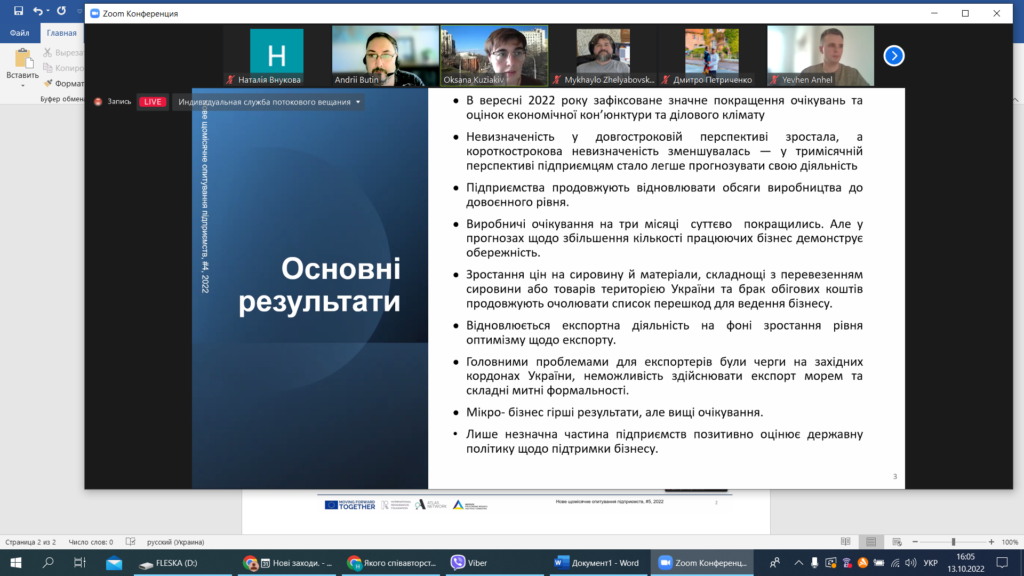The height and width of the screenshot is (576, 1024).
Task: Open the clock showing 16:05 13.10.2022
Action: coord(966,562)
